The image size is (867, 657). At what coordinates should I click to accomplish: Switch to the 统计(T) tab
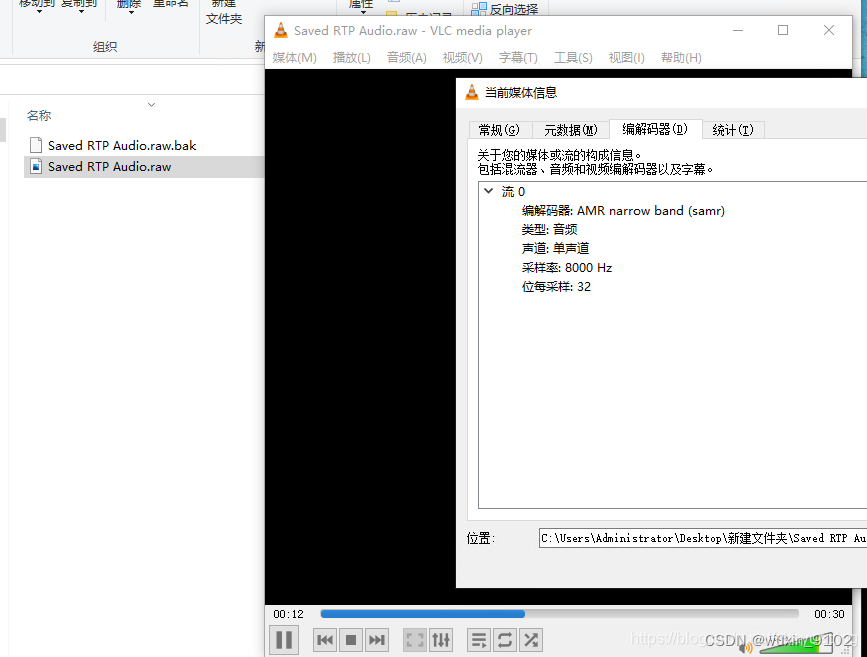(733, 130)
